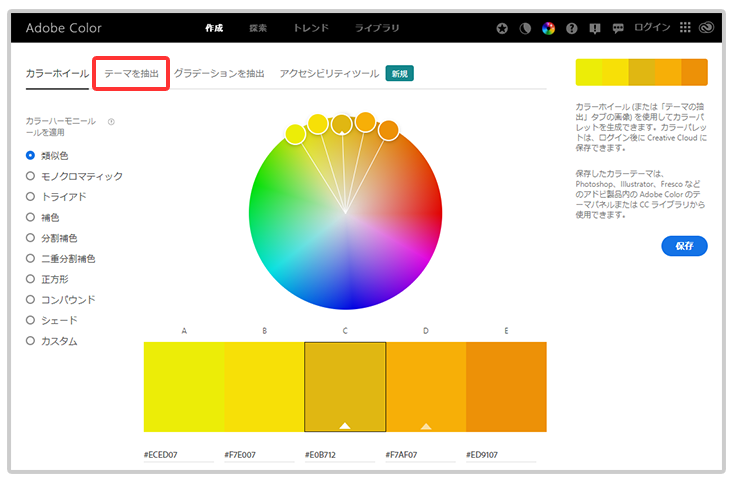Click hex field #ED9107

tap(501, 455)
